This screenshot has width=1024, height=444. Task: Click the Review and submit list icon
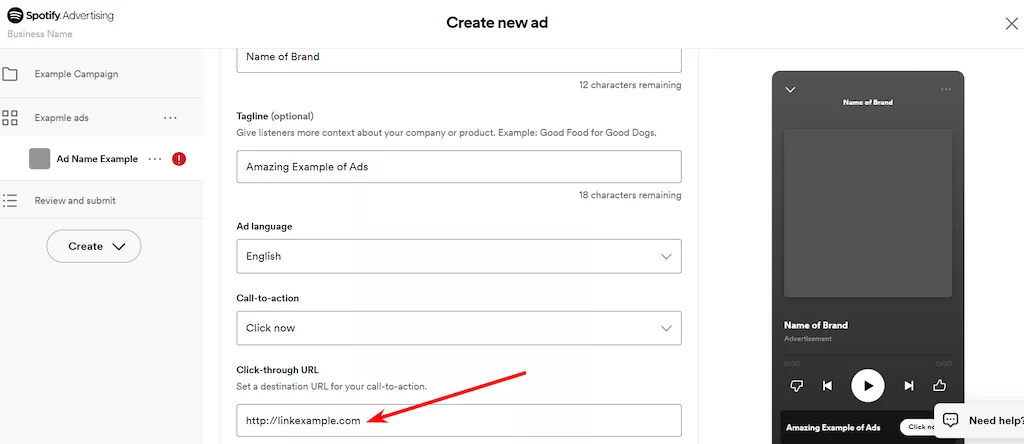[10, 200]
